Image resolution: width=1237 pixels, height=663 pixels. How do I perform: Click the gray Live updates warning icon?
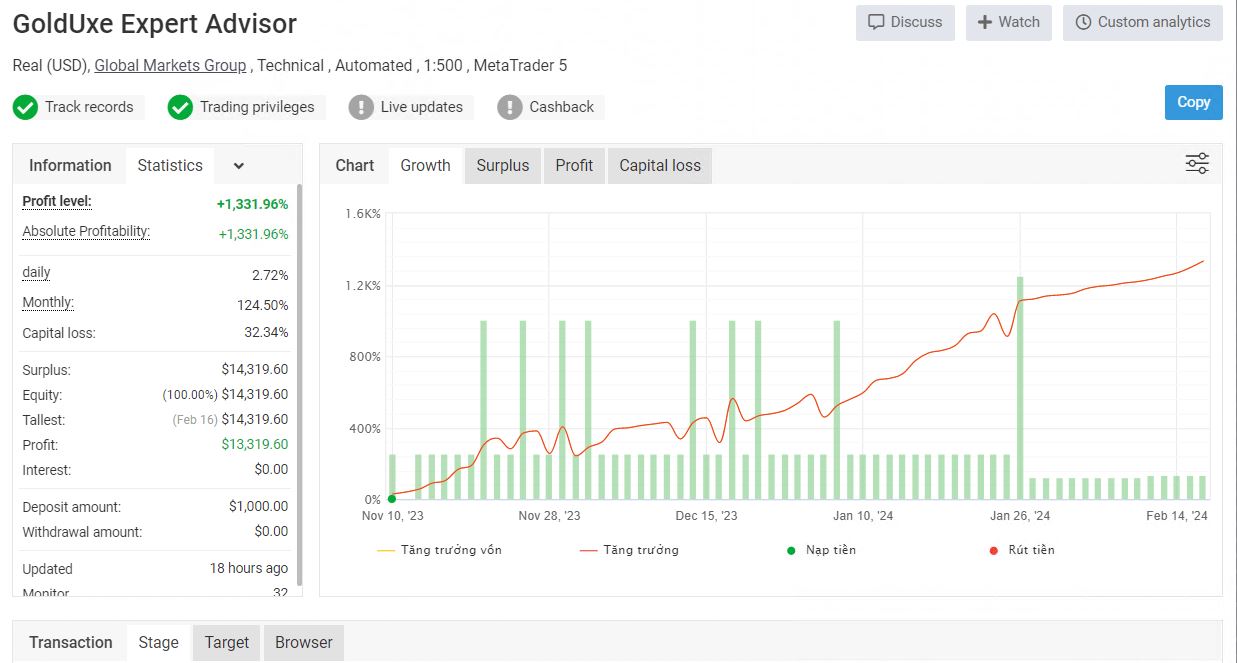pyautogui.click(x=361, y=107)
